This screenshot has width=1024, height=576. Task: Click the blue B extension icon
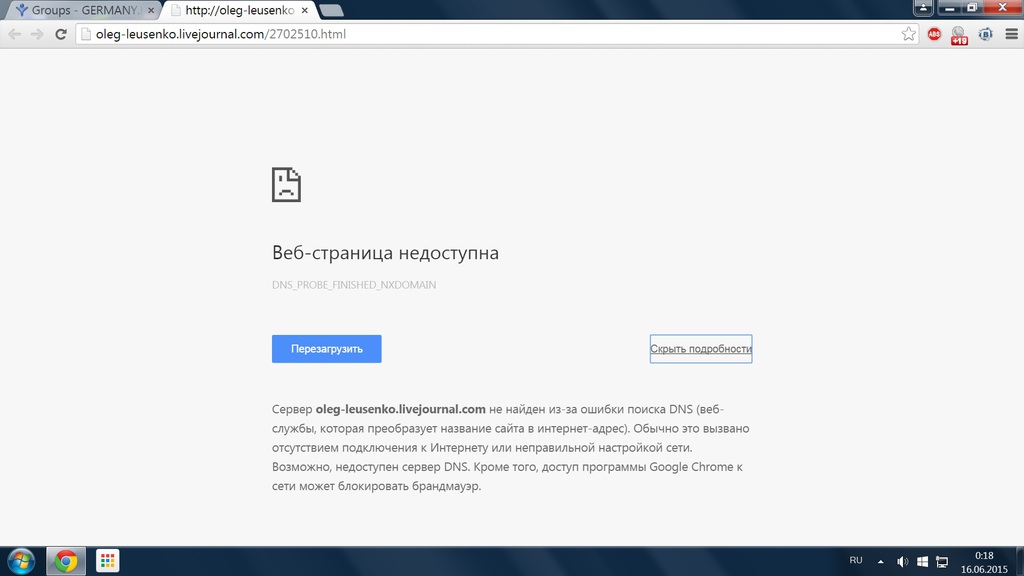pyautogui.click(x=985, y=34)
